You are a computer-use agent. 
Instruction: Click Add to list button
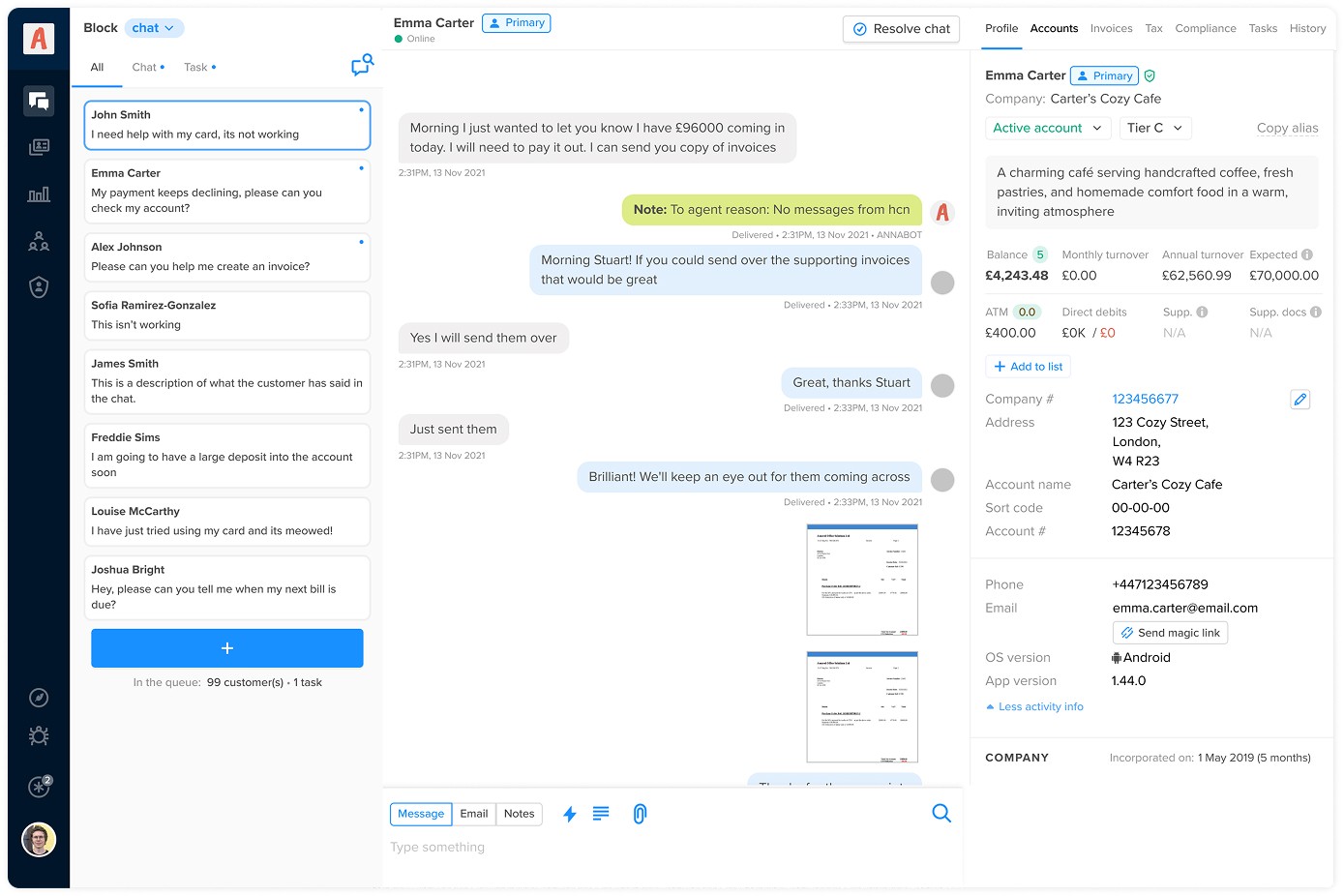1028,367
